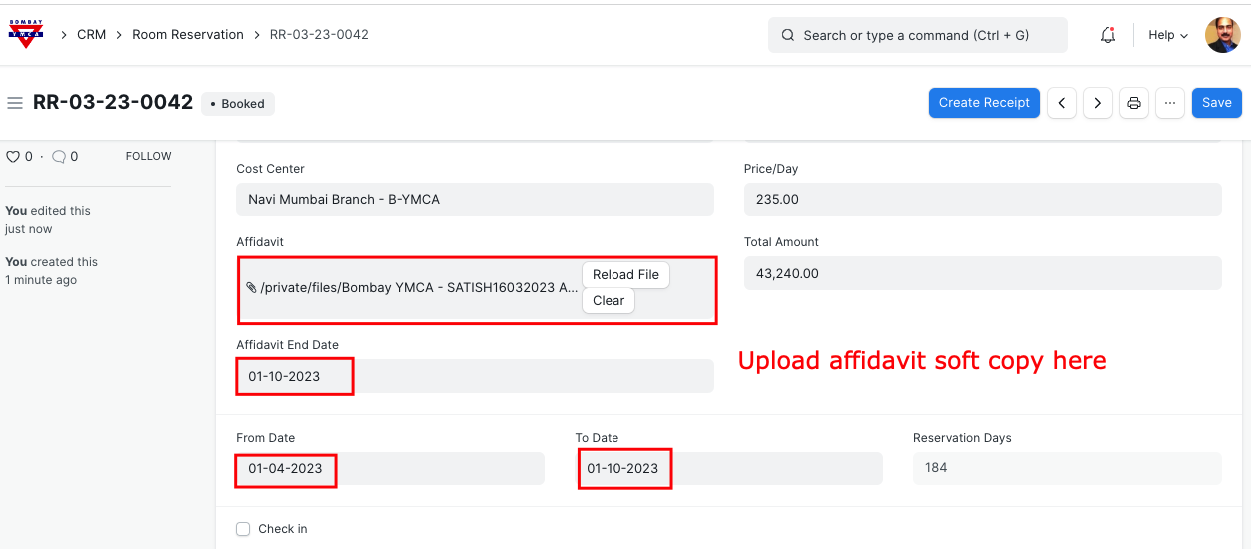Open comments via speech bubble icon
Image resolution: width=1251 pixels, height=549 pixels.
click(x=59, y=157)
